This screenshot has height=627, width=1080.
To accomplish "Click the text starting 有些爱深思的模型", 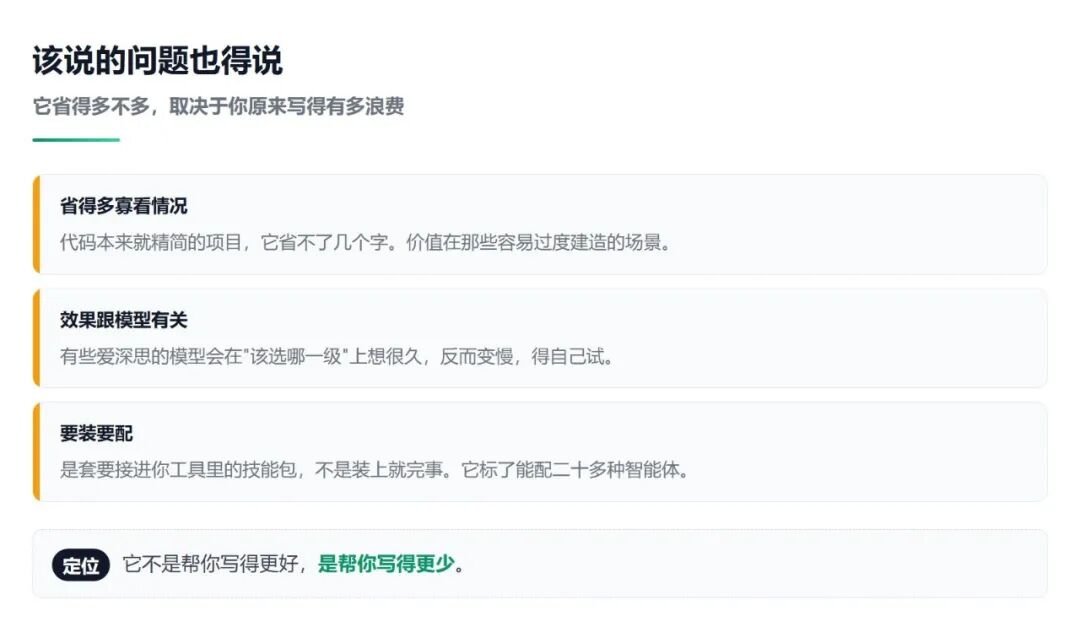I will click(336, 356).
